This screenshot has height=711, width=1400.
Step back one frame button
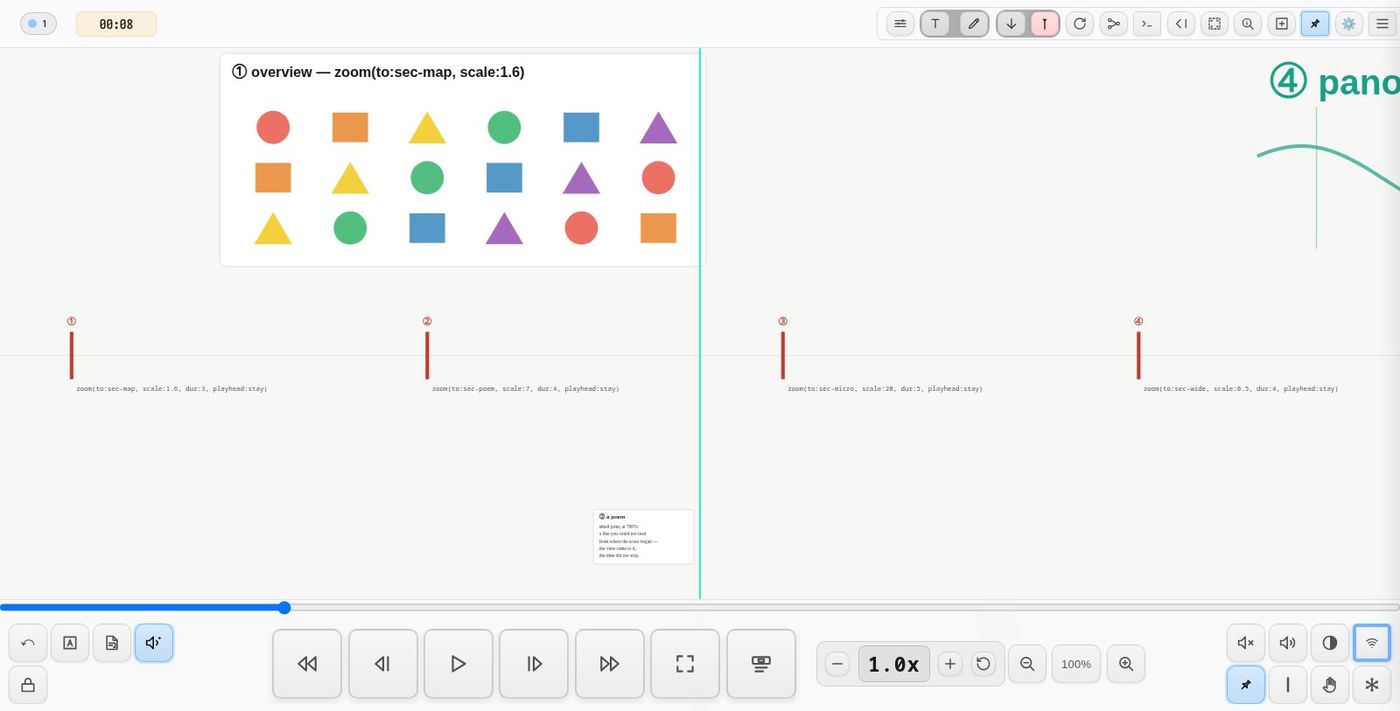click(383, 664)
